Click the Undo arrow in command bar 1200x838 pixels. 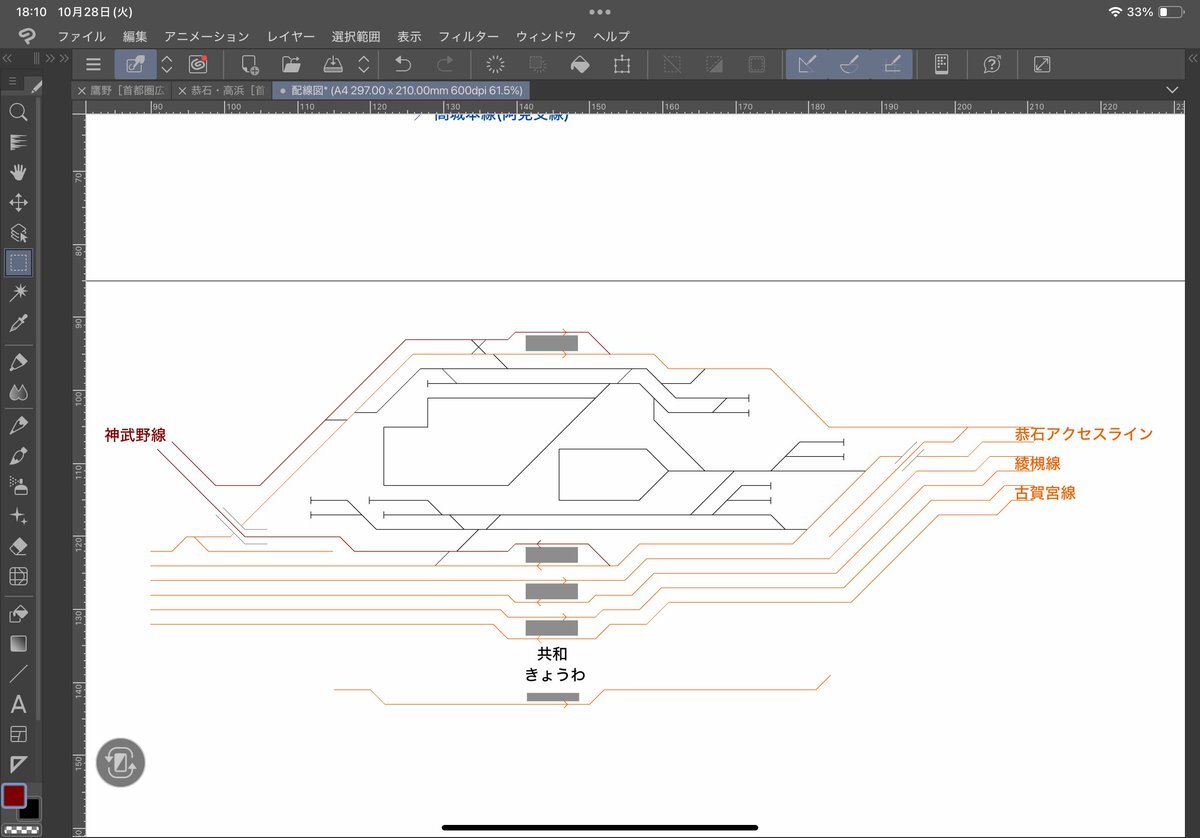click(403, 65)
